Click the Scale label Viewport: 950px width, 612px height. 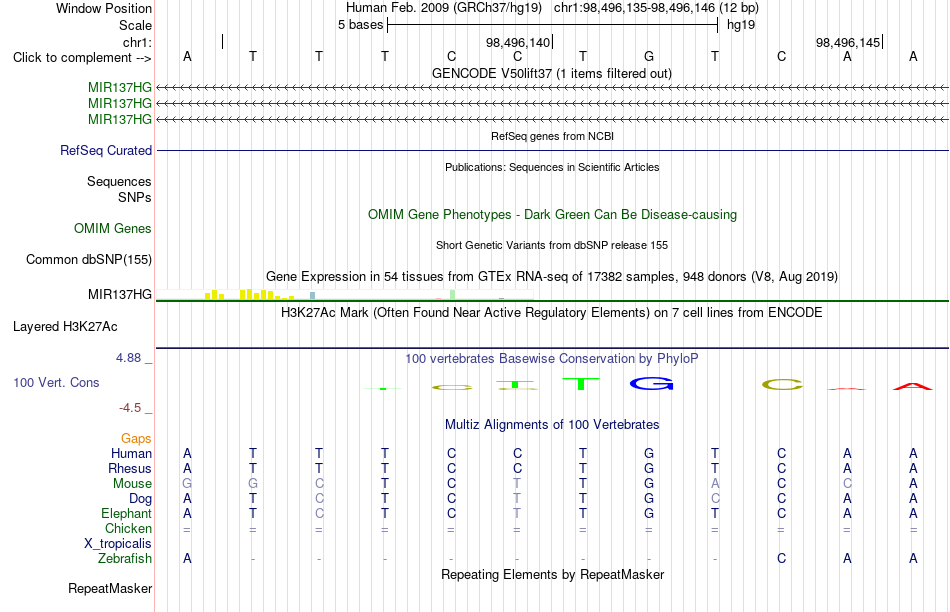coord(135,25)
